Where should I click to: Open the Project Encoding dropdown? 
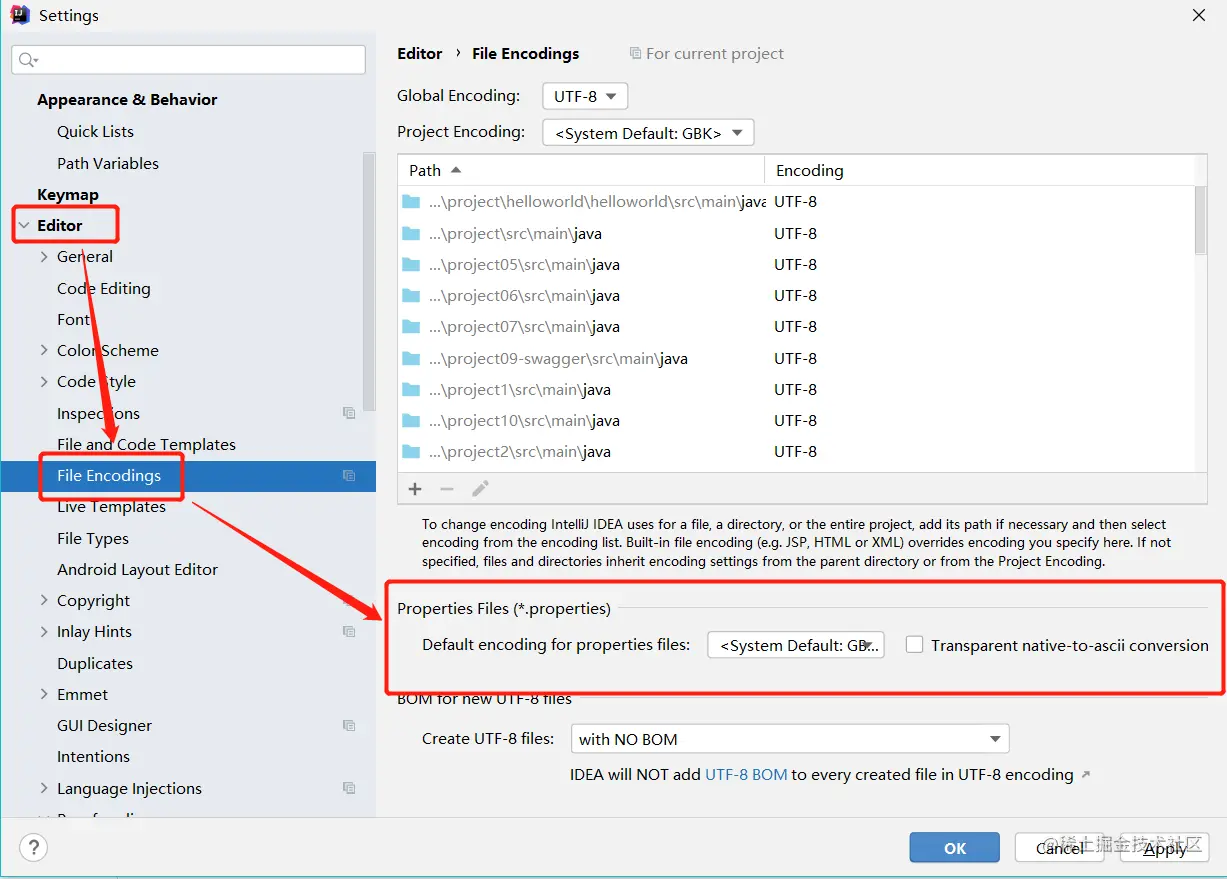click(x=648, y=132)
